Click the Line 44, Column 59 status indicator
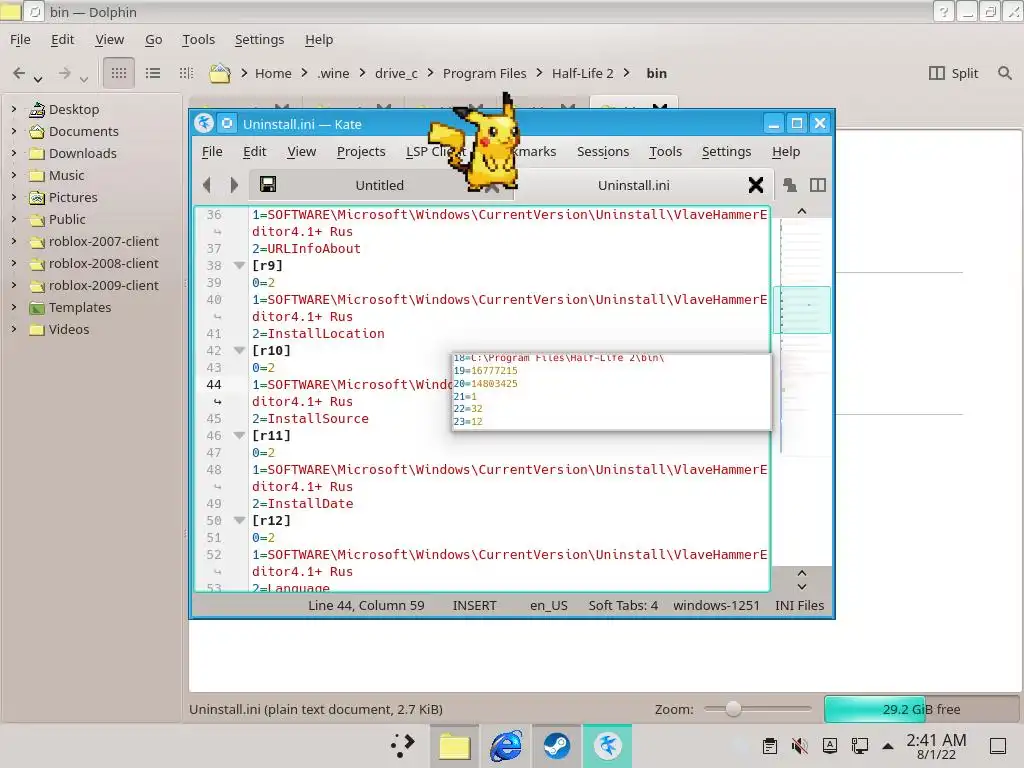This screenshot has width=1024, height=768. pos(366,605)
